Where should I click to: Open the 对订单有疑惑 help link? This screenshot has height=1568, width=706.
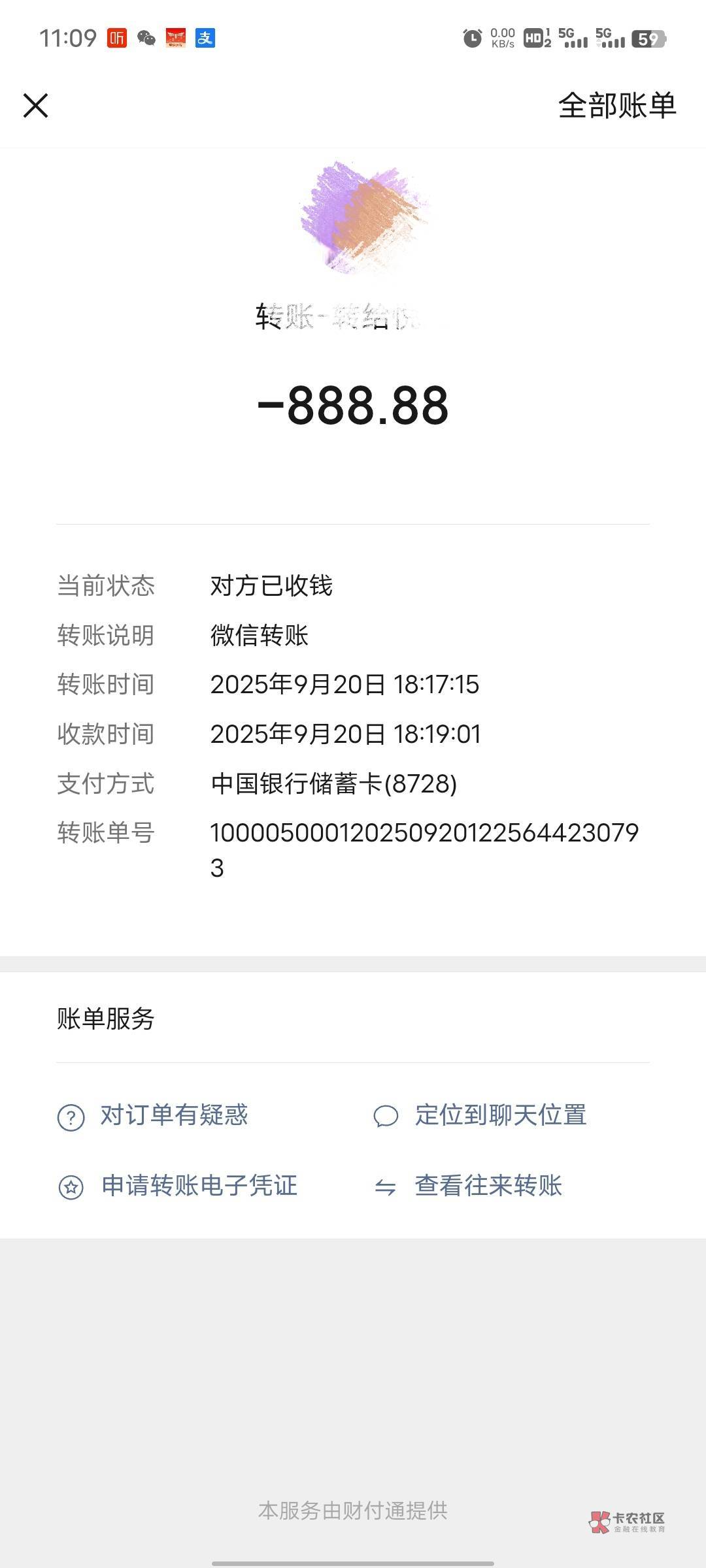[x=174, y=1115]
